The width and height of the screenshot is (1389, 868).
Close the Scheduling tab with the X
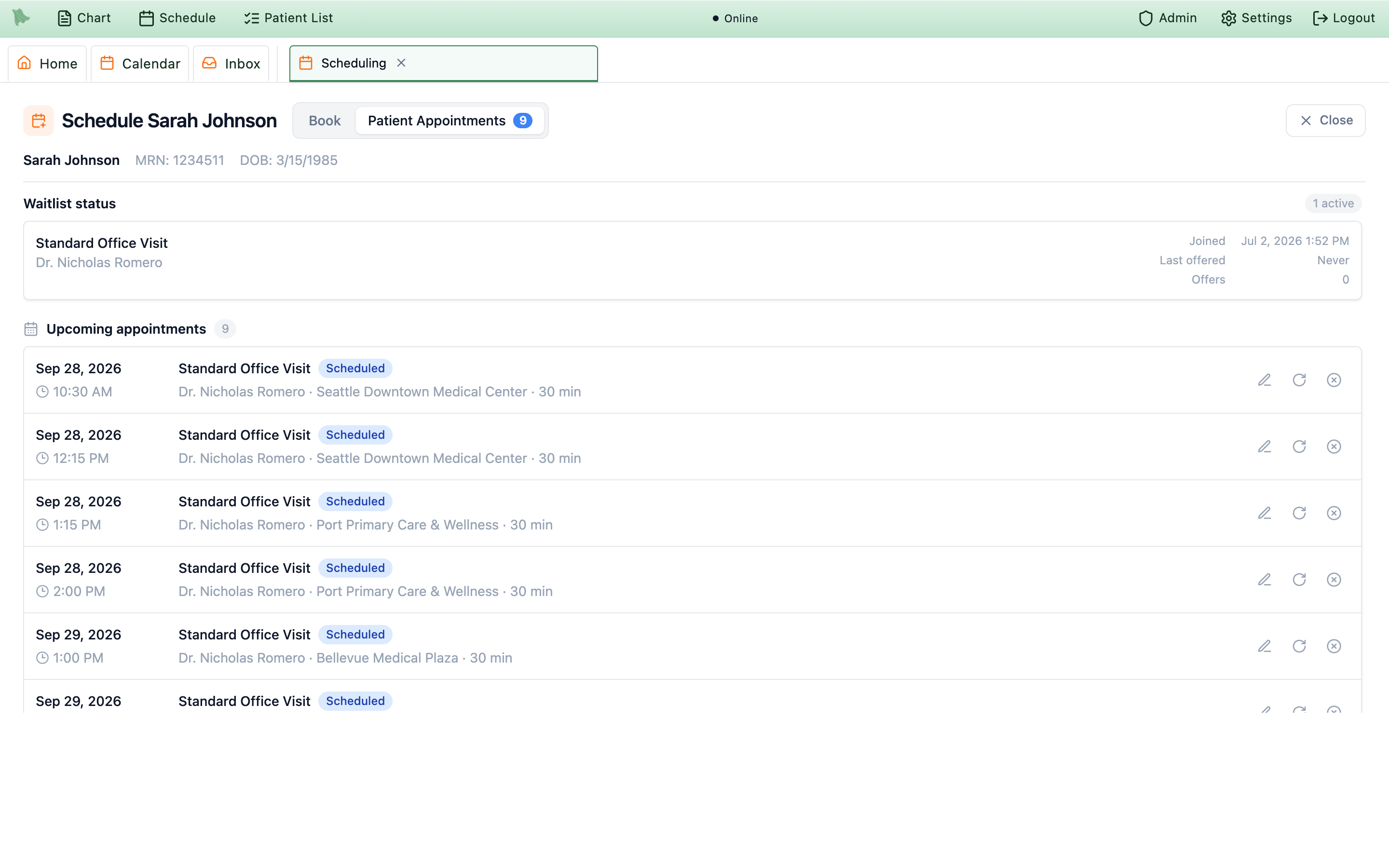click(401, 63)
